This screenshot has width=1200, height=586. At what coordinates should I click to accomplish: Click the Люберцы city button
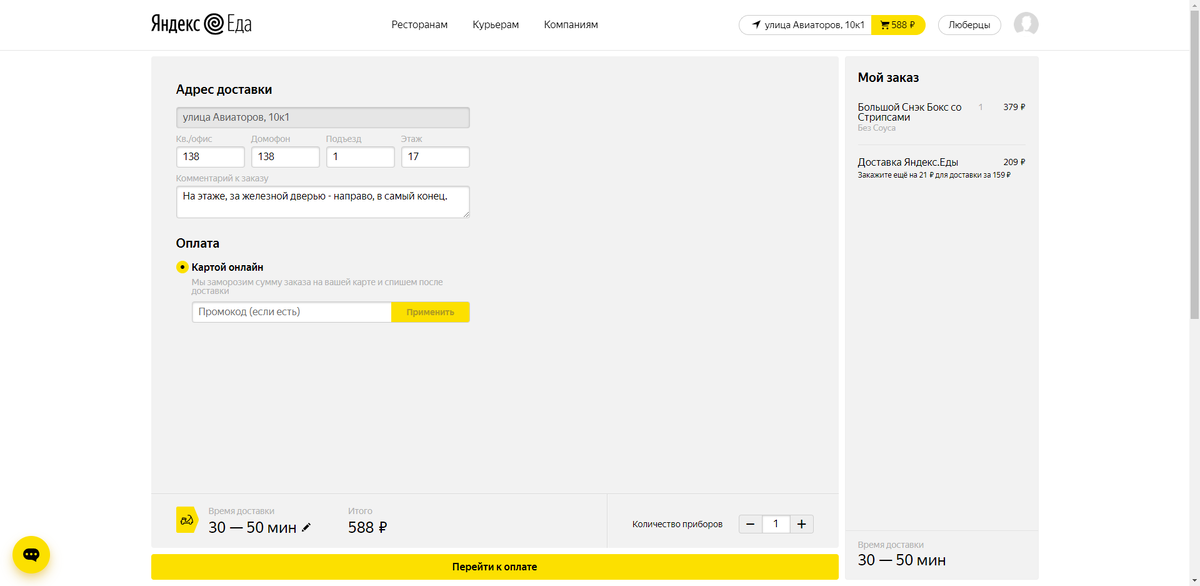click(x=969, y=25)
